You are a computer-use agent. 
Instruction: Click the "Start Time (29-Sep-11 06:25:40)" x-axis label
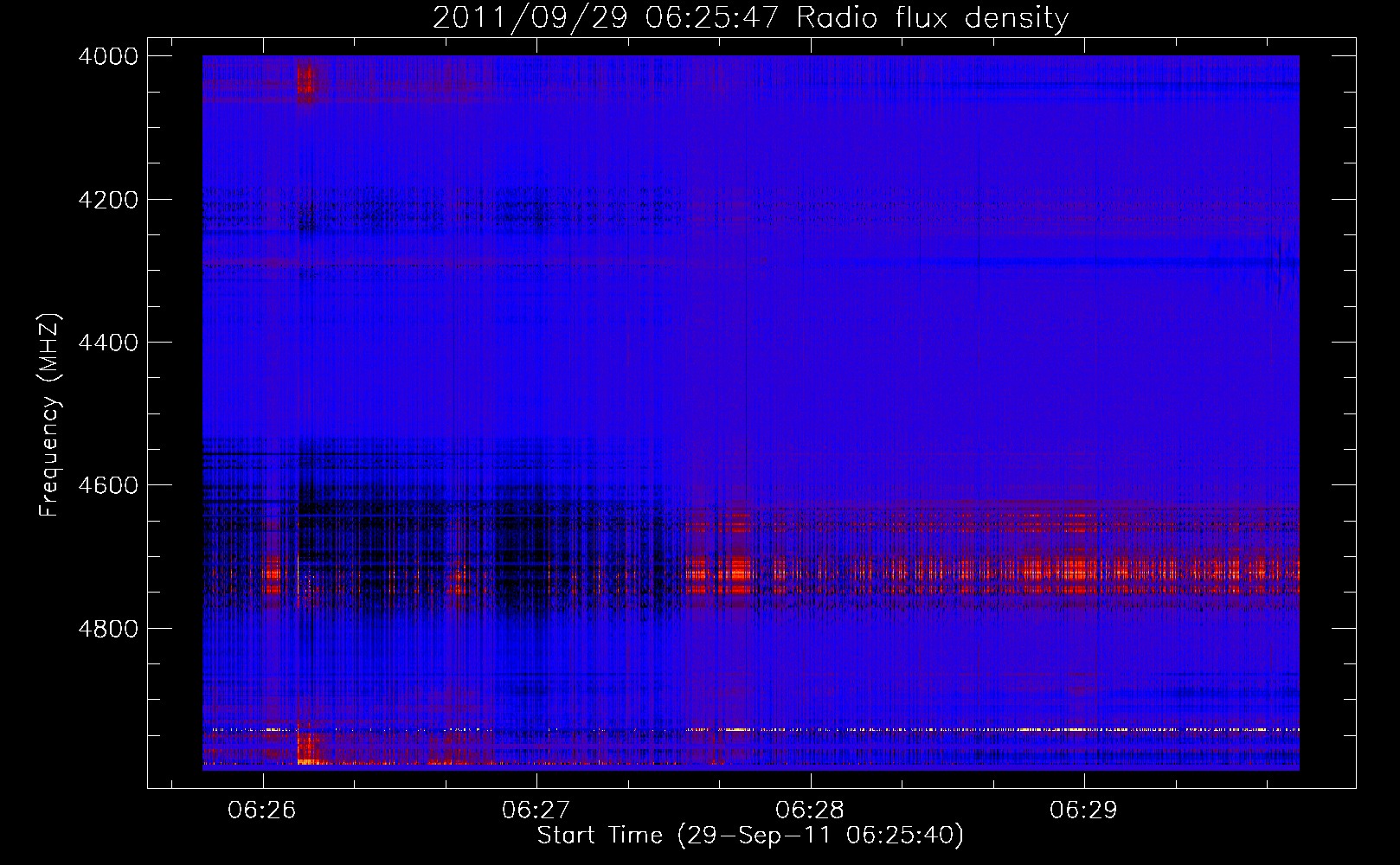click(750, 836)
